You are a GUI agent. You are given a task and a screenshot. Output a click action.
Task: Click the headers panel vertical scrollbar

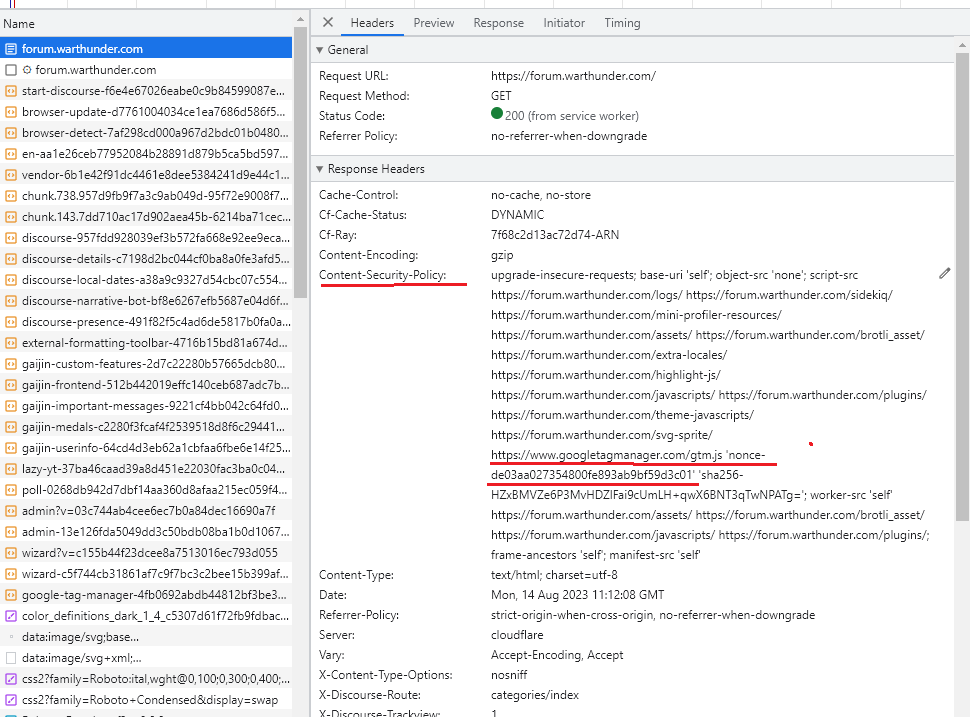point(962,286)
